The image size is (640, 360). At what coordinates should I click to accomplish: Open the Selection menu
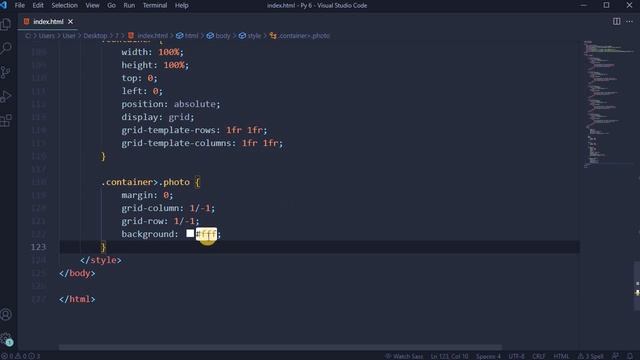tap(64, 5)
